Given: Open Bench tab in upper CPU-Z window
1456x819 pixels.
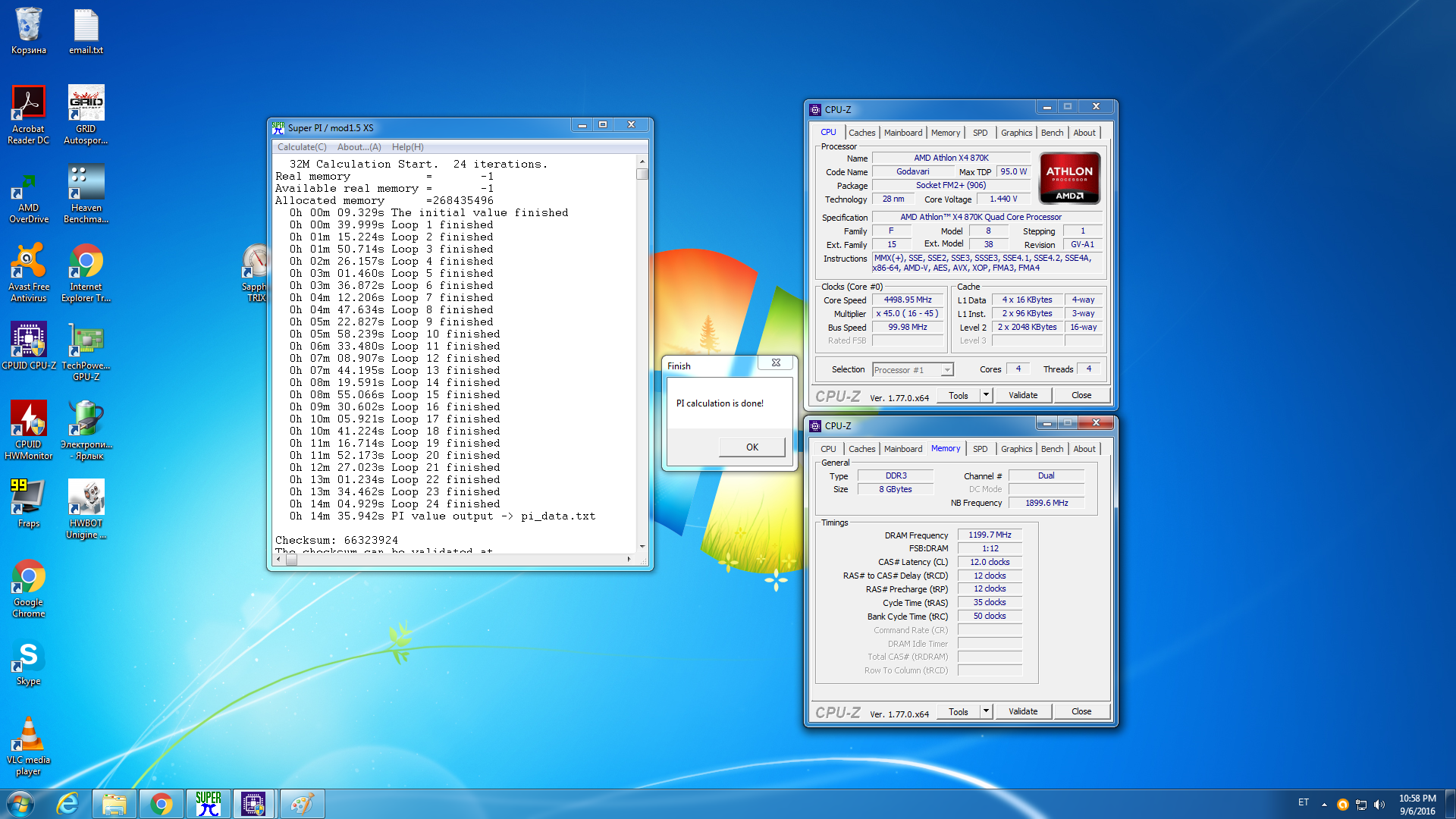Looking at the screenshot, I should point(1052,133).
